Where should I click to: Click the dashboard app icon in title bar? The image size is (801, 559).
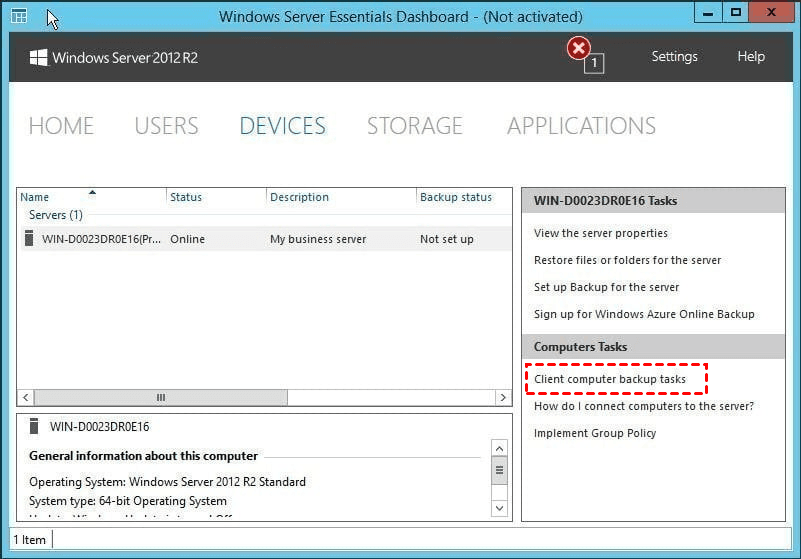pos(19,16)
